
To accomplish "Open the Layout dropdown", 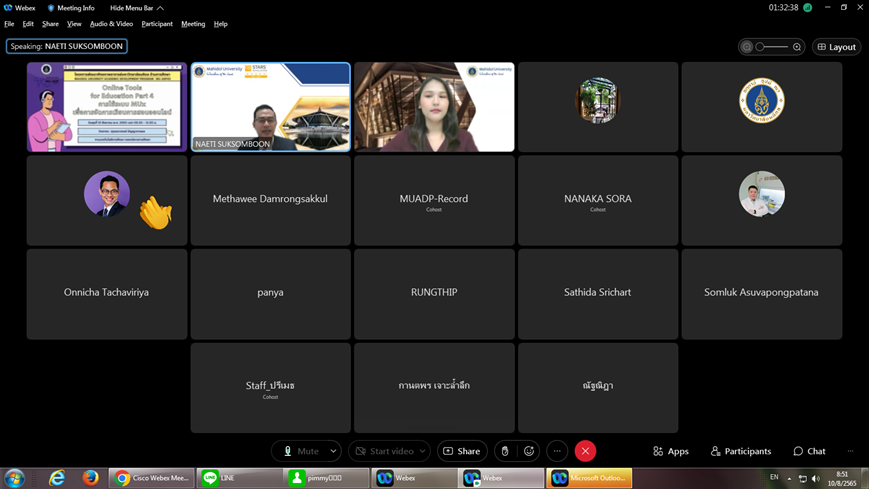I will pyautogui.click(x=836, y=47).
